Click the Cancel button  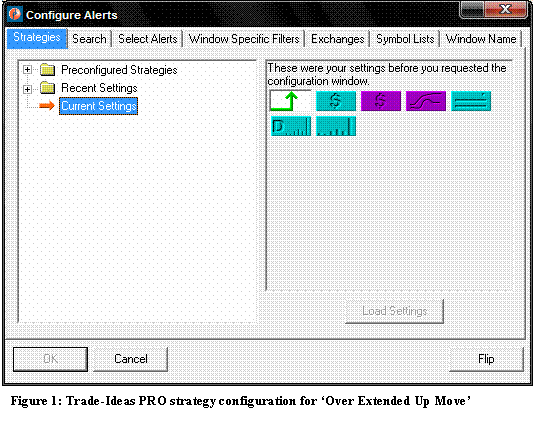131,359
